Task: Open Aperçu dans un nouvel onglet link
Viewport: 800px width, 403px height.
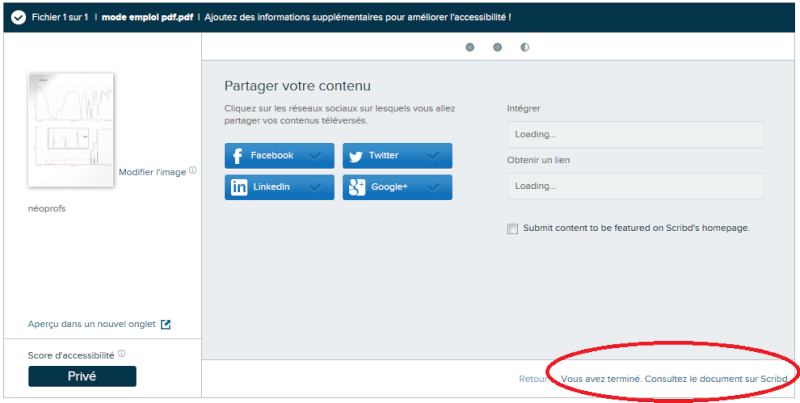Action: pyautogui.click(x=92, y=324)
